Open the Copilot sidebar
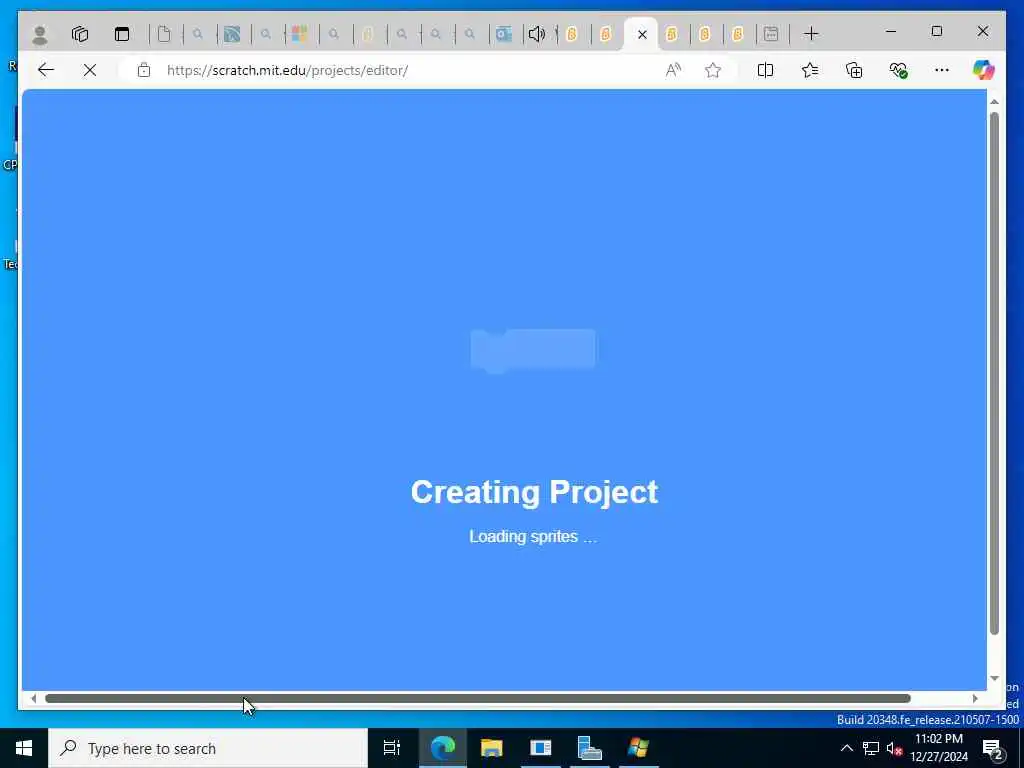Viewport: 1024px width, 768px height. click(x=983, y=69)
